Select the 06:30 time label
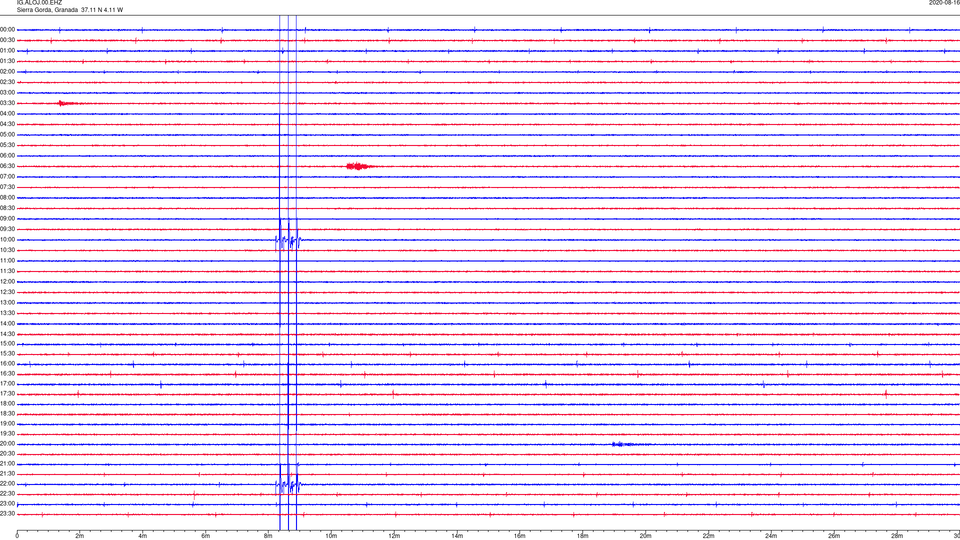This screenshot has height=540, width=960. 7,166
